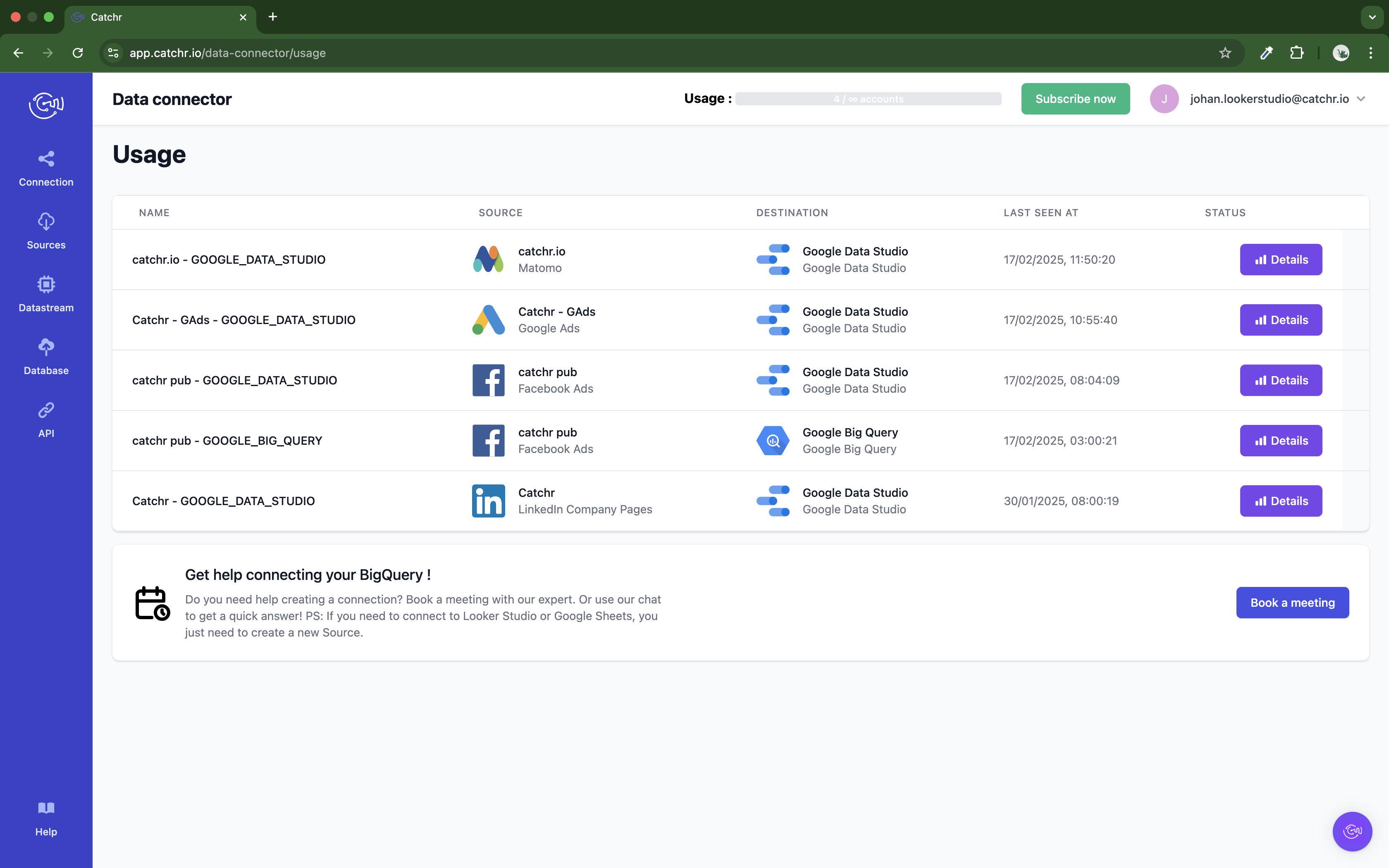Click the Catchr logo in sidebar
Viewport: 1389px width, 868px height.
click(x=46, y=105)
